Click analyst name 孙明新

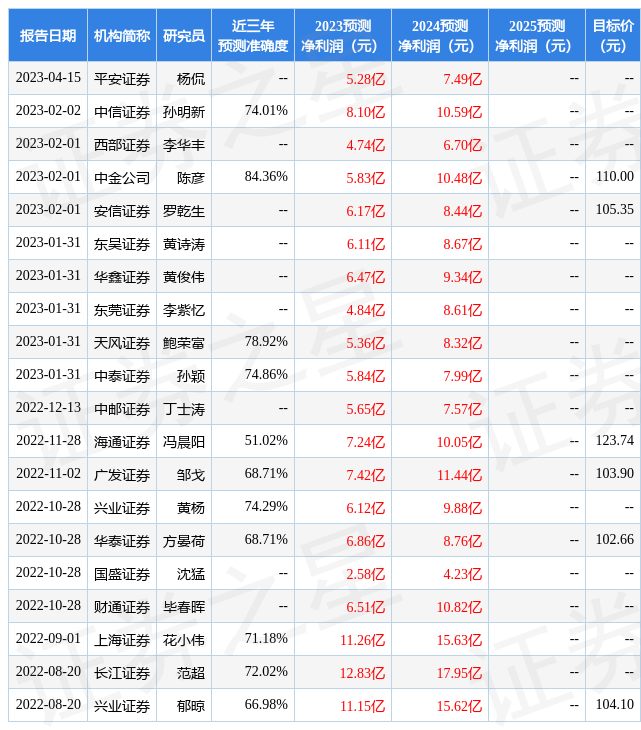click(184, 112)
